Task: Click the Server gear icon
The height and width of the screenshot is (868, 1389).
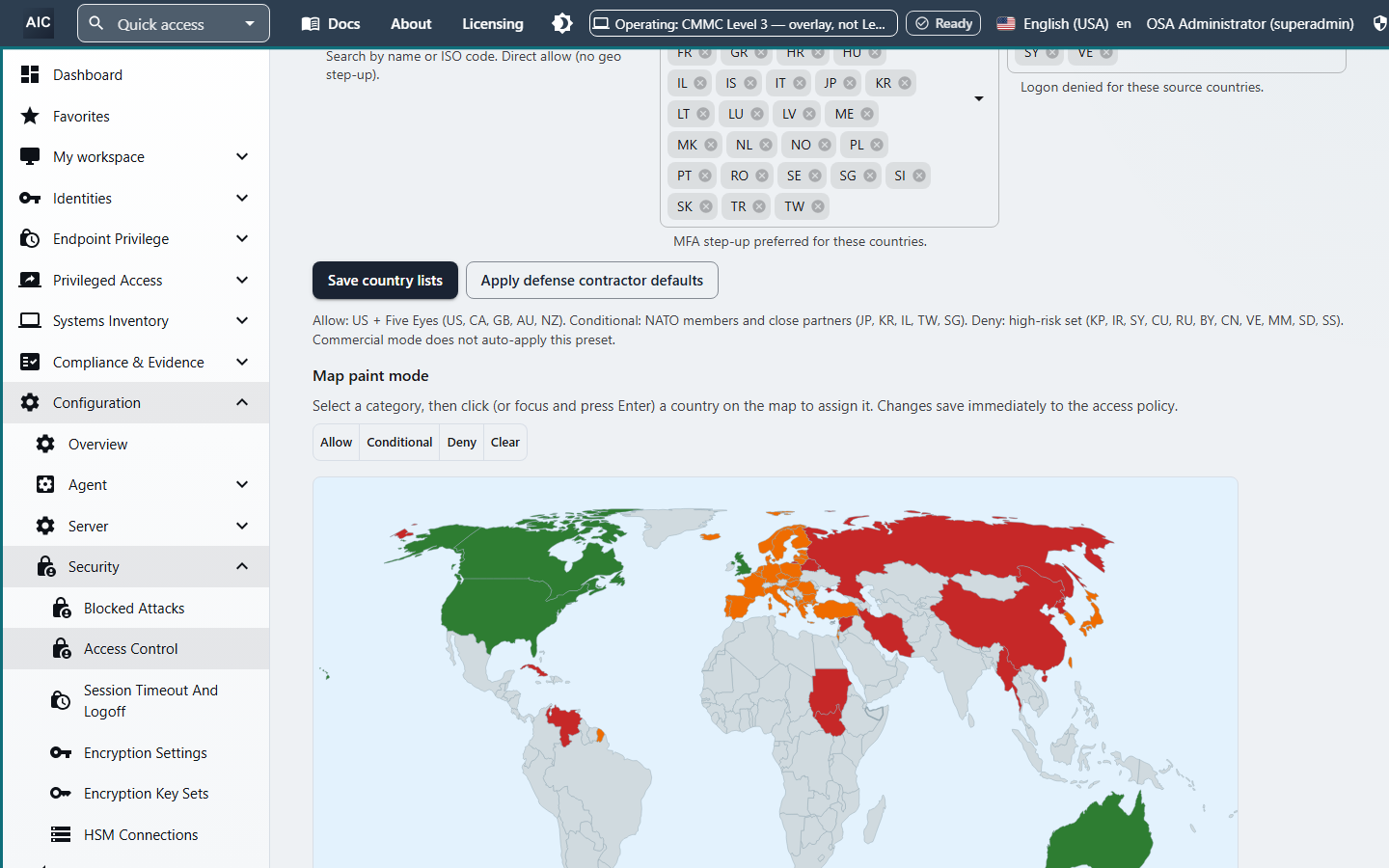Action: pyautogui.click(x=45, y=526)
